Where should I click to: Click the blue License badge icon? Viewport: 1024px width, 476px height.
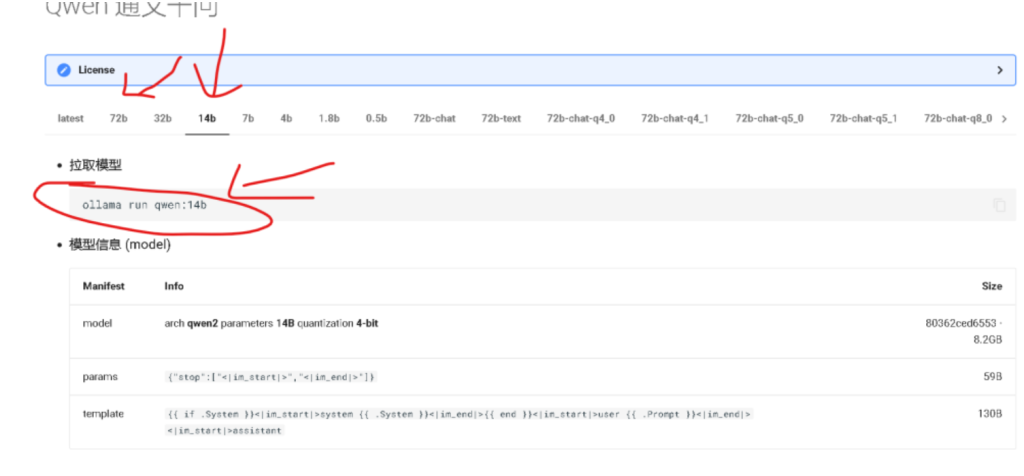(64, 70)
